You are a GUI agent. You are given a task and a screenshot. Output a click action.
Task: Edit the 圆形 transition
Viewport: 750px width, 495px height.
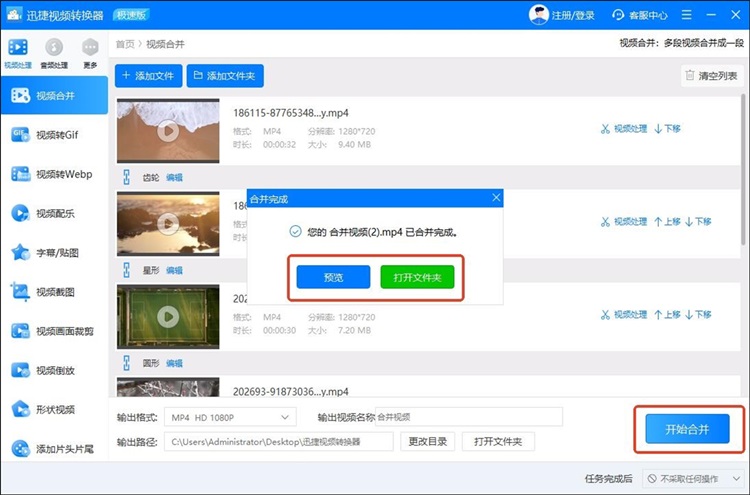174,363
